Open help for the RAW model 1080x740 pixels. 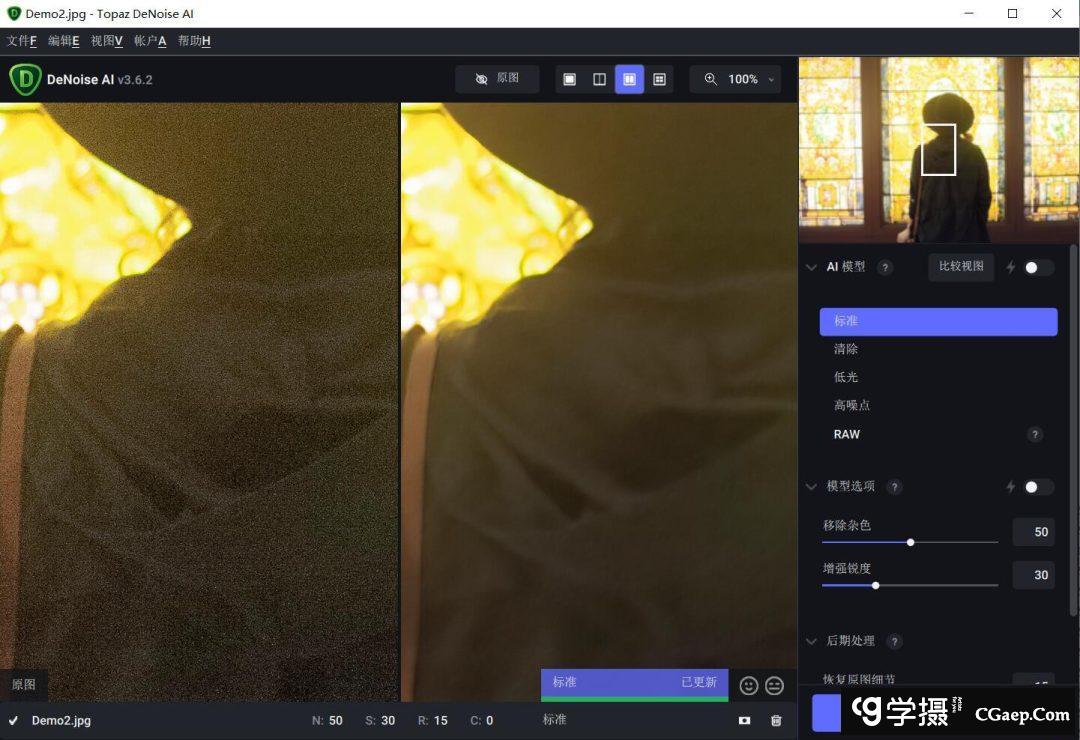click(1035, 434)
